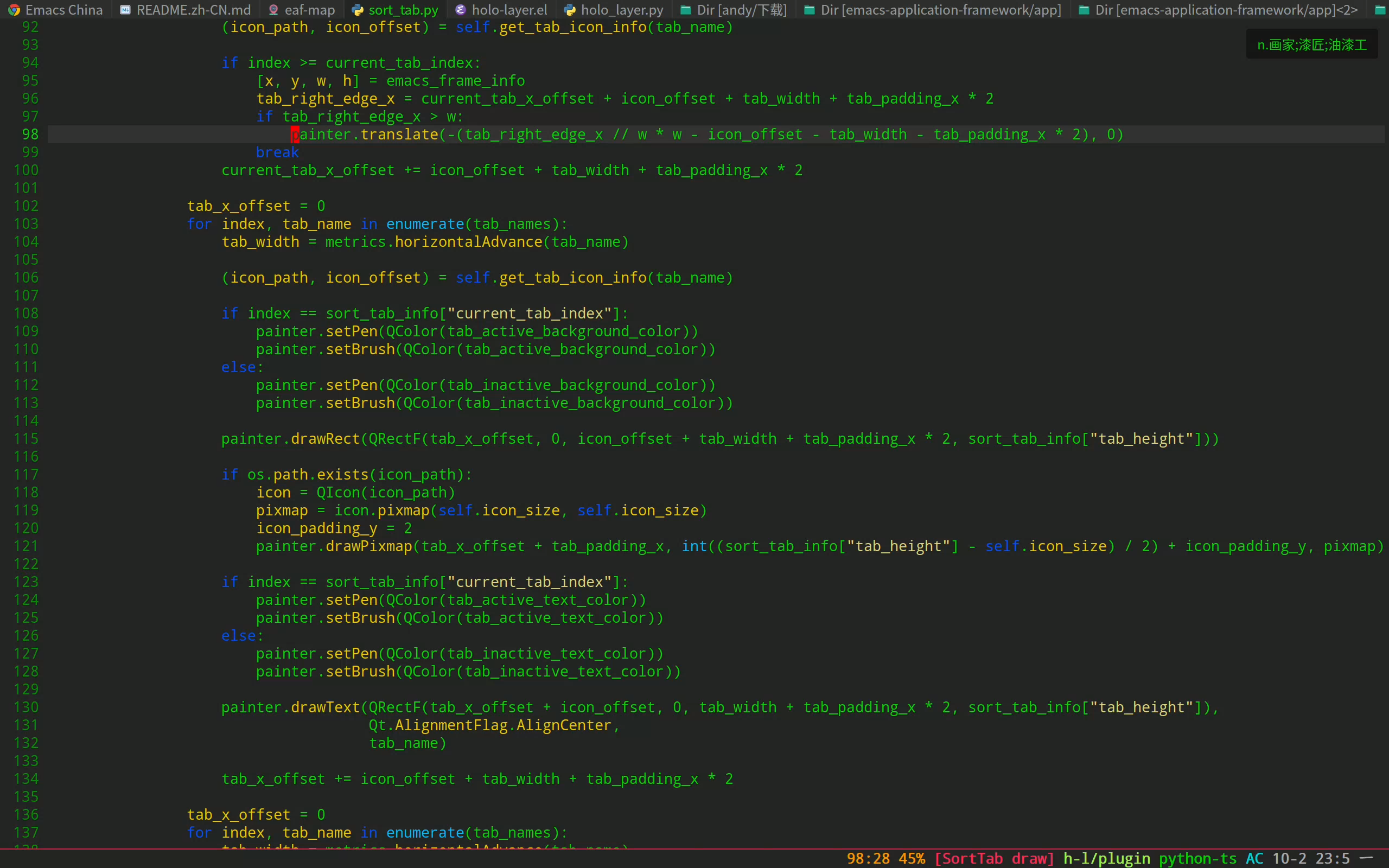Viewport: 1389px width, 868px height.
Task: Click the Python icon on holo_layer.py tab
Action: tap(569, 10)
